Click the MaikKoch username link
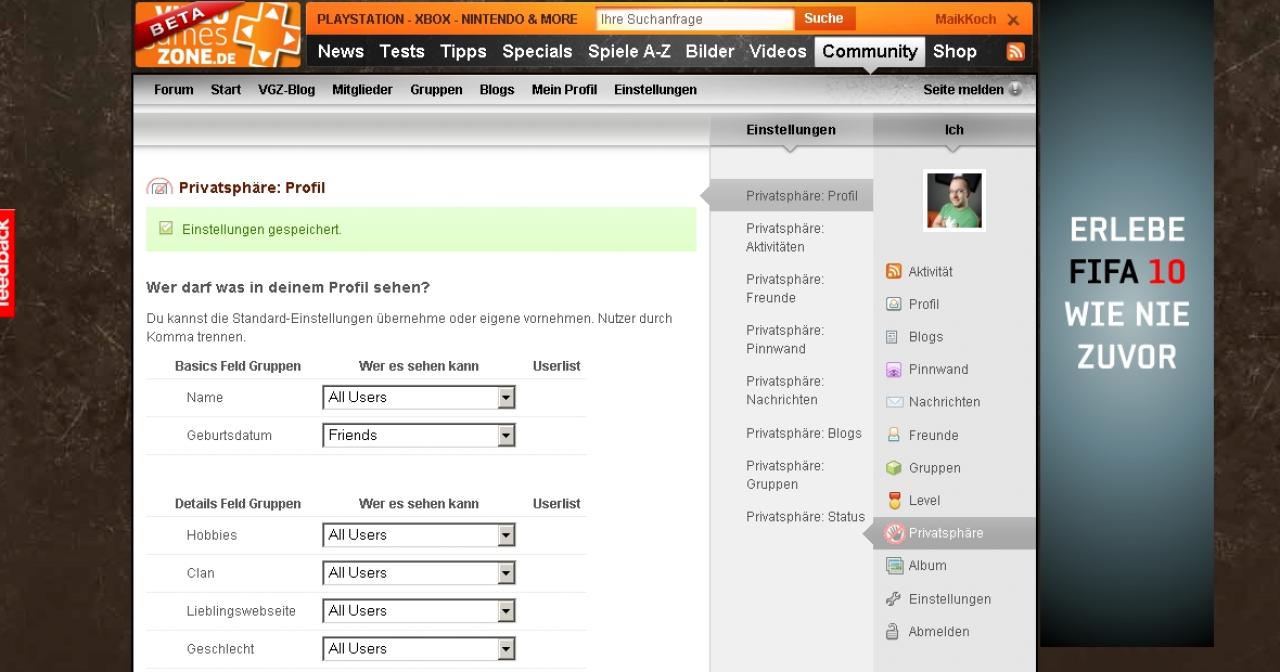The image size is (1280, 672). (965, 20)
